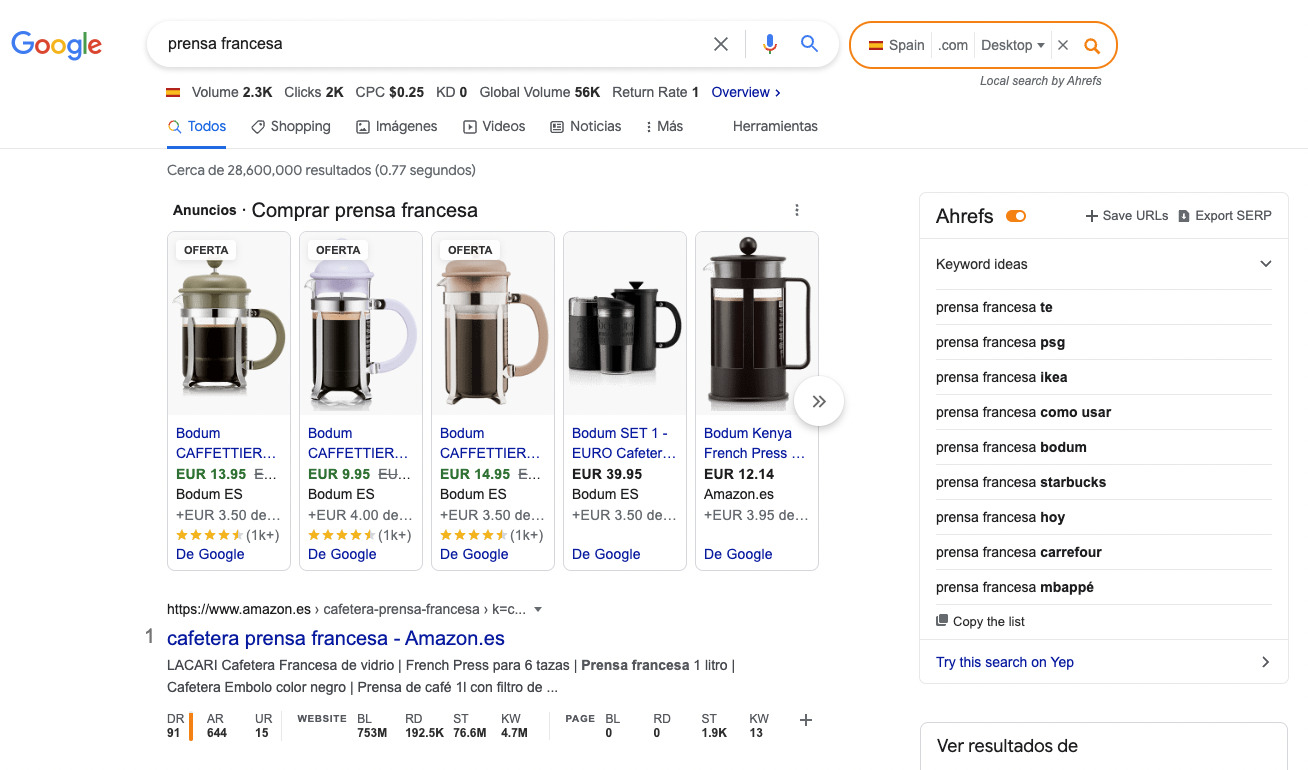The image size is (1308, 770).
Task: Click the Google logo
Action: click(x=57, y=45)
